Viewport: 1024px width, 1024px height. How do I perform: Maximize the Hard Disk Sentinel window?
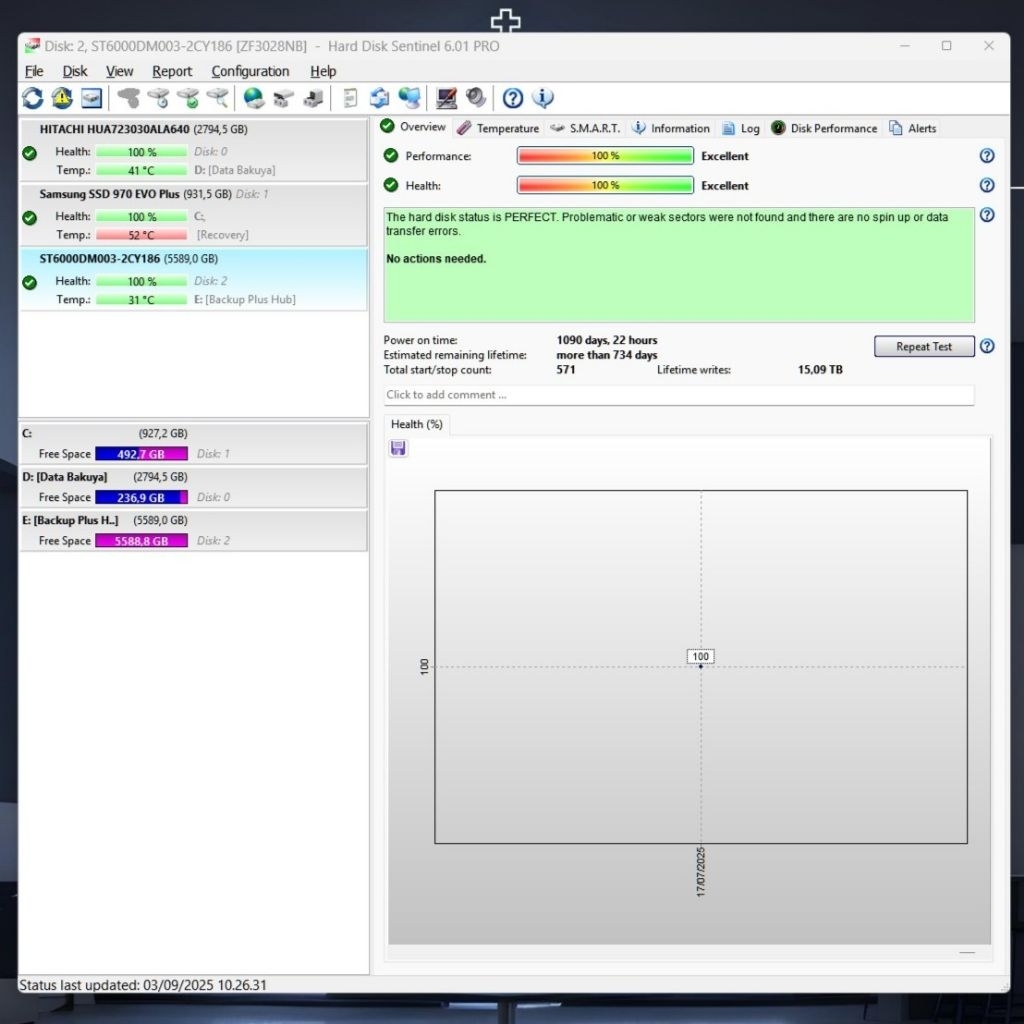point(946,46)
